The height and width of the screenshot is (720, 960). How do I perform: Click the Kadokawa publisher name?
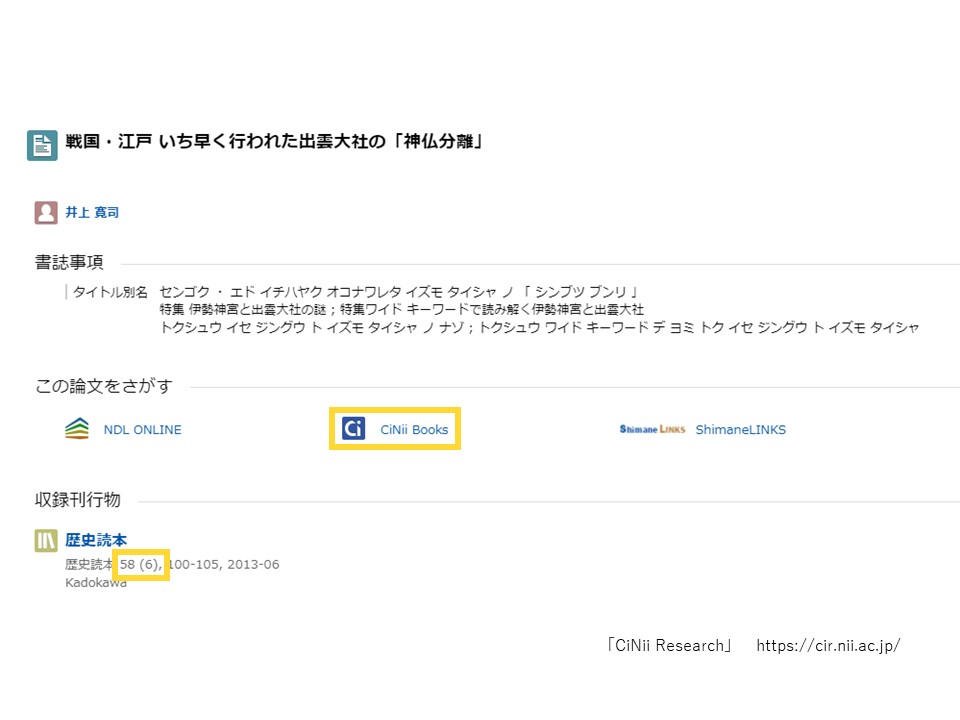point(96,583)
